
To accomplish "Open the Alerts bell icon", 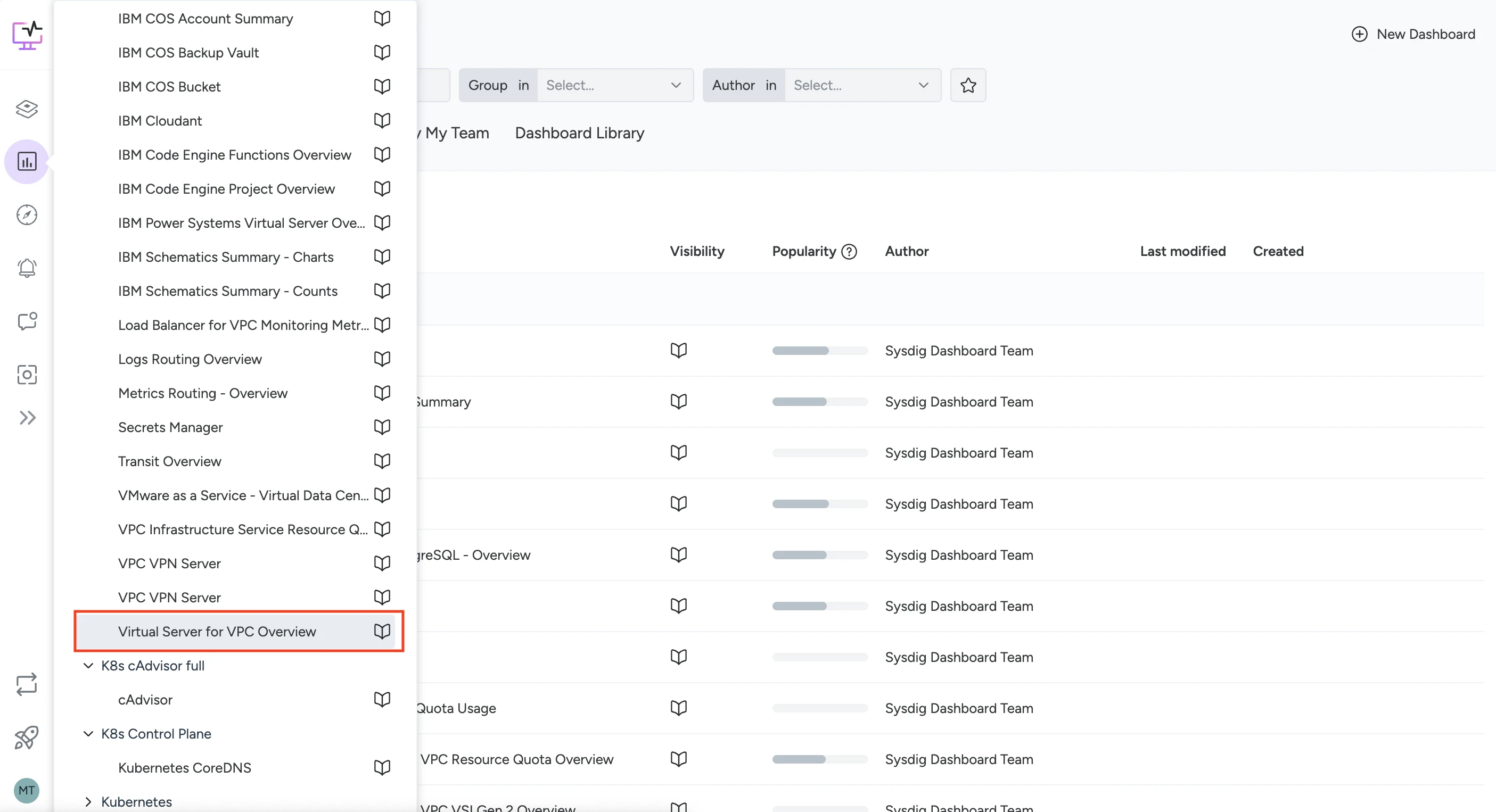I will click(x=27, y=268).
